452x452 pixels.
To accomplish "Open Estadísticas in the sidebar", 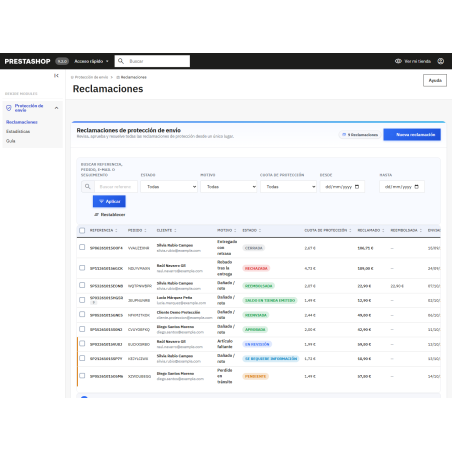I will 18,131.
